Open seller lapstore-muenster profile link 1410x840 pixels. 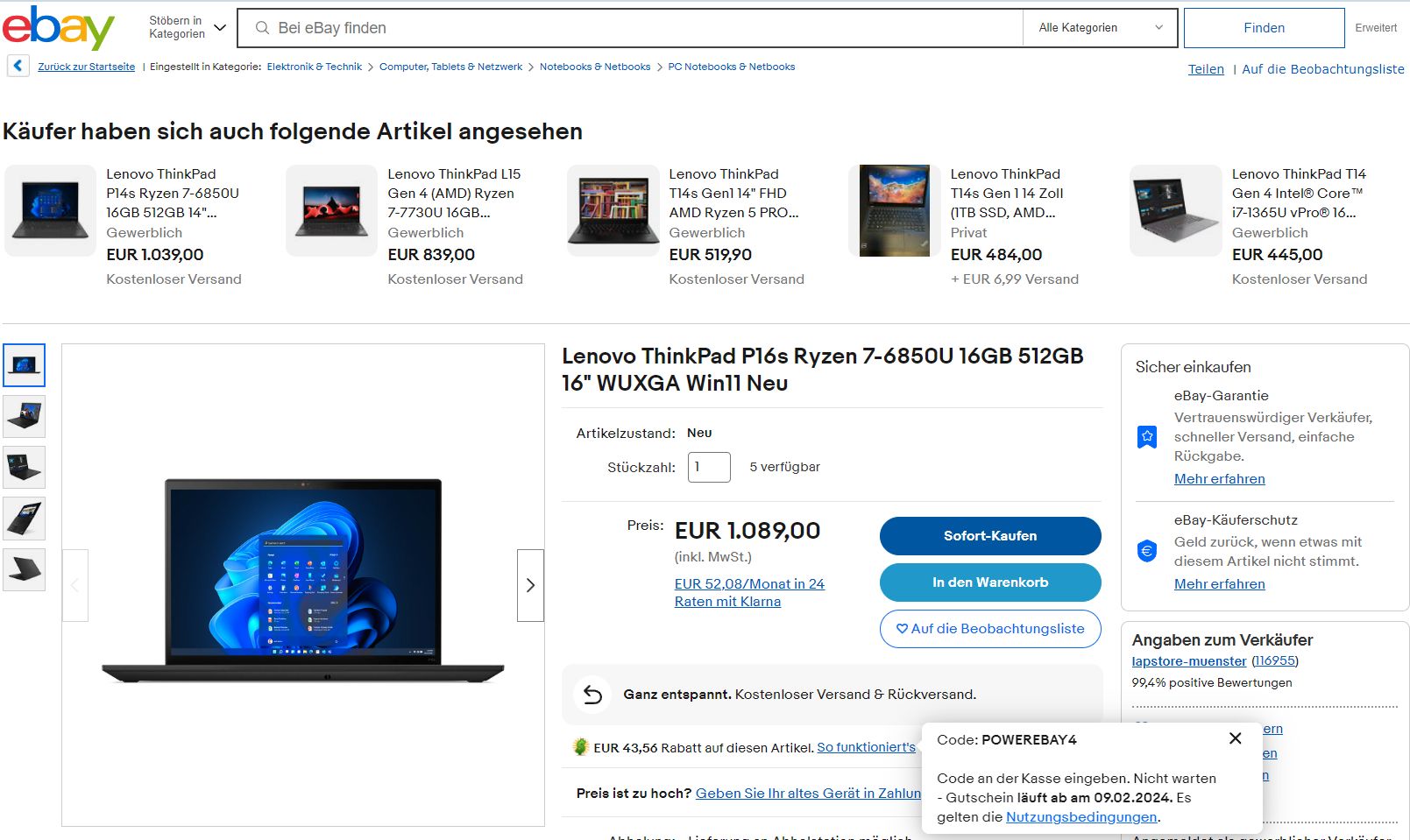click(1188, 661)
